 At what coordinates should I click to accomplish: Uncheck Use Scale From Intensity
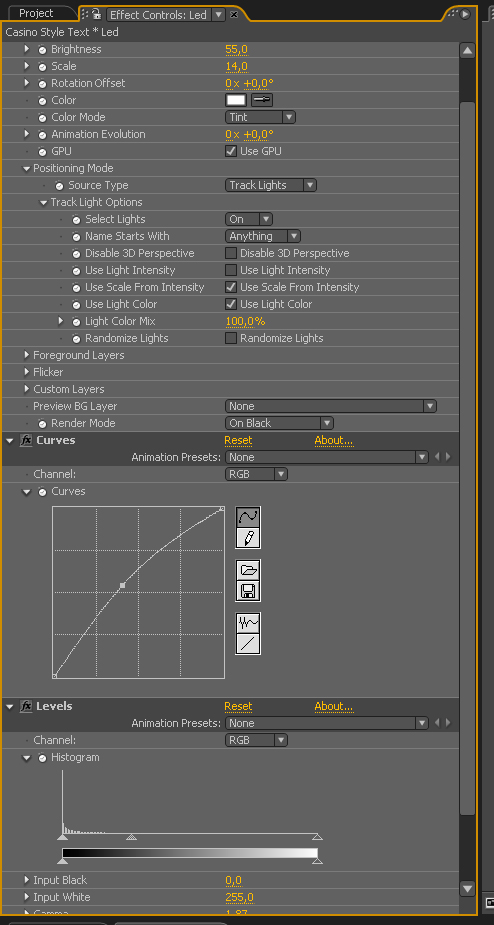(x=231, y=287)
